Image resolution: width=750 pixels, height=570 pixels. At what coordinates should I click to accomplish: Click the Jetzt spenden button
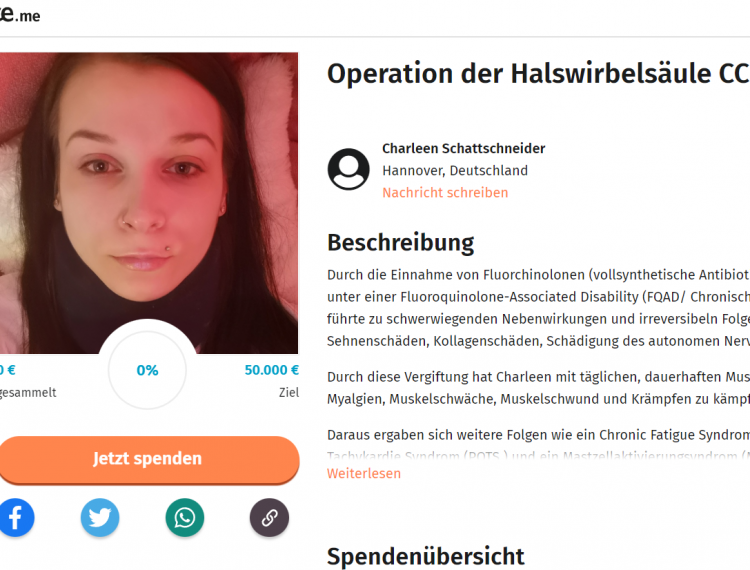tap(148, 459)
